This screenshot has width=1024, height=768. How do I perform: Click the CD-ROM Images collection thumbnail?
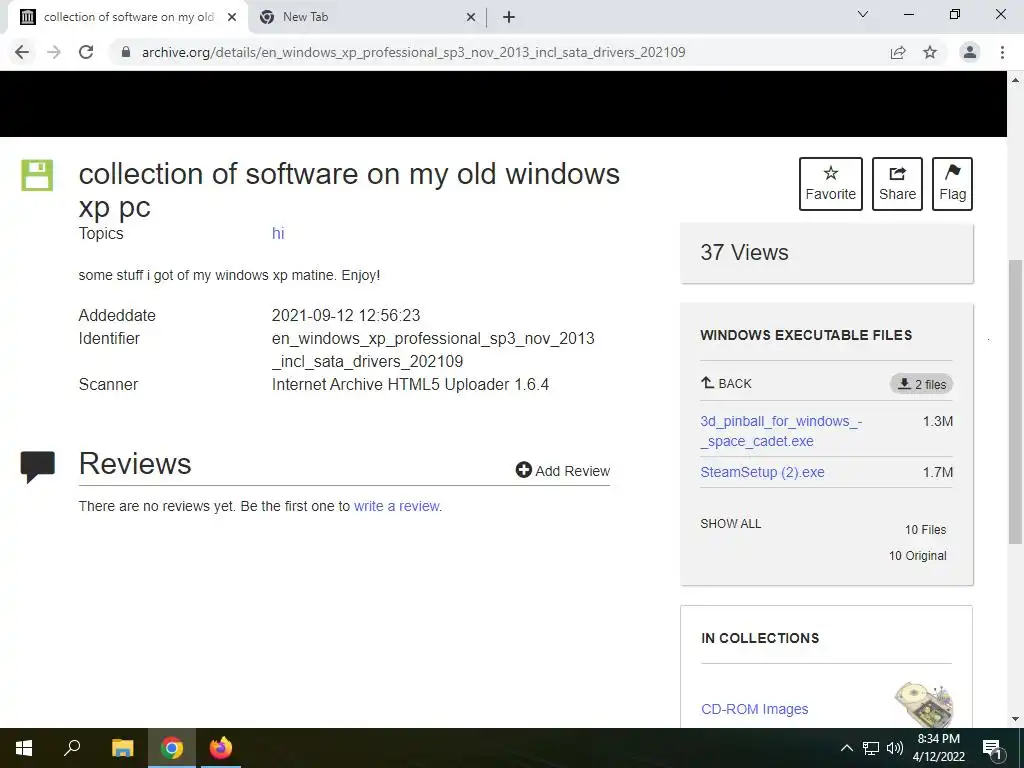pos(923,704)
